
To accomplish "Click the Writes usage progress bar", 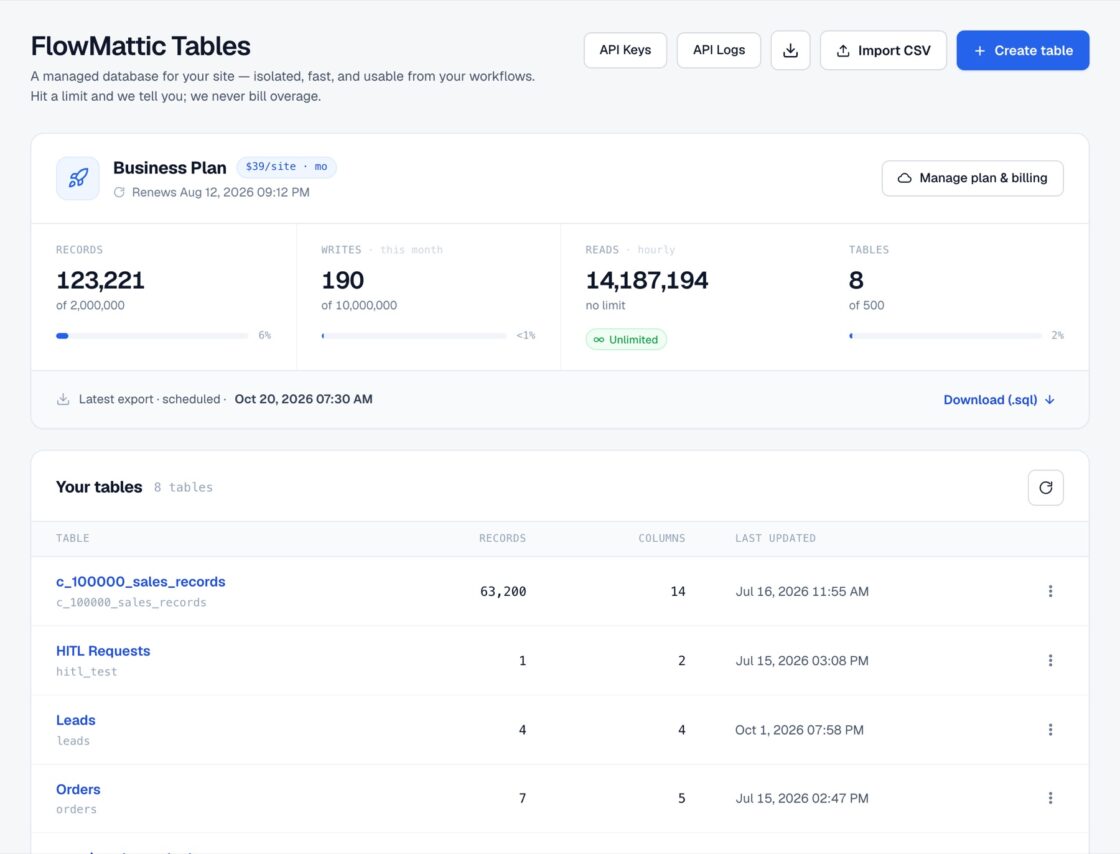I will (414, 336).
